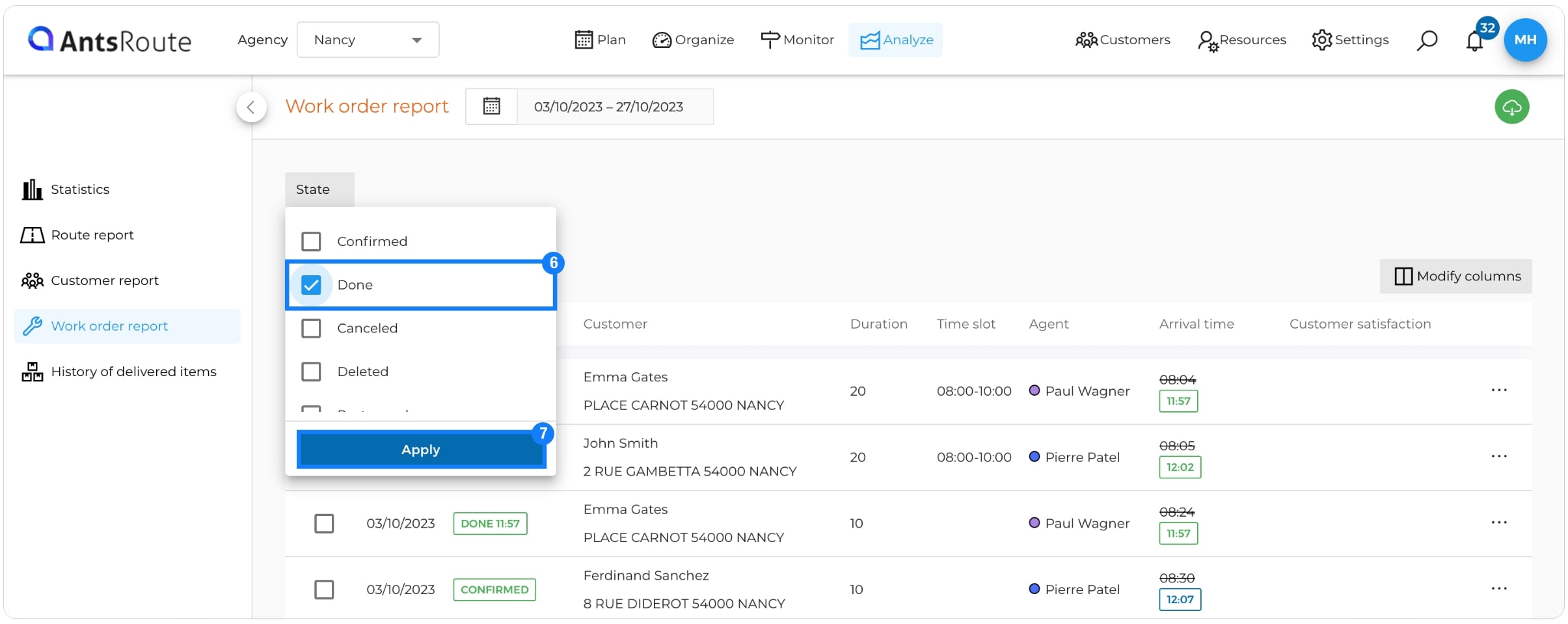Screen dimensions: 1568x624
Task: Open the Customers page
Action: click(1122, 40)
